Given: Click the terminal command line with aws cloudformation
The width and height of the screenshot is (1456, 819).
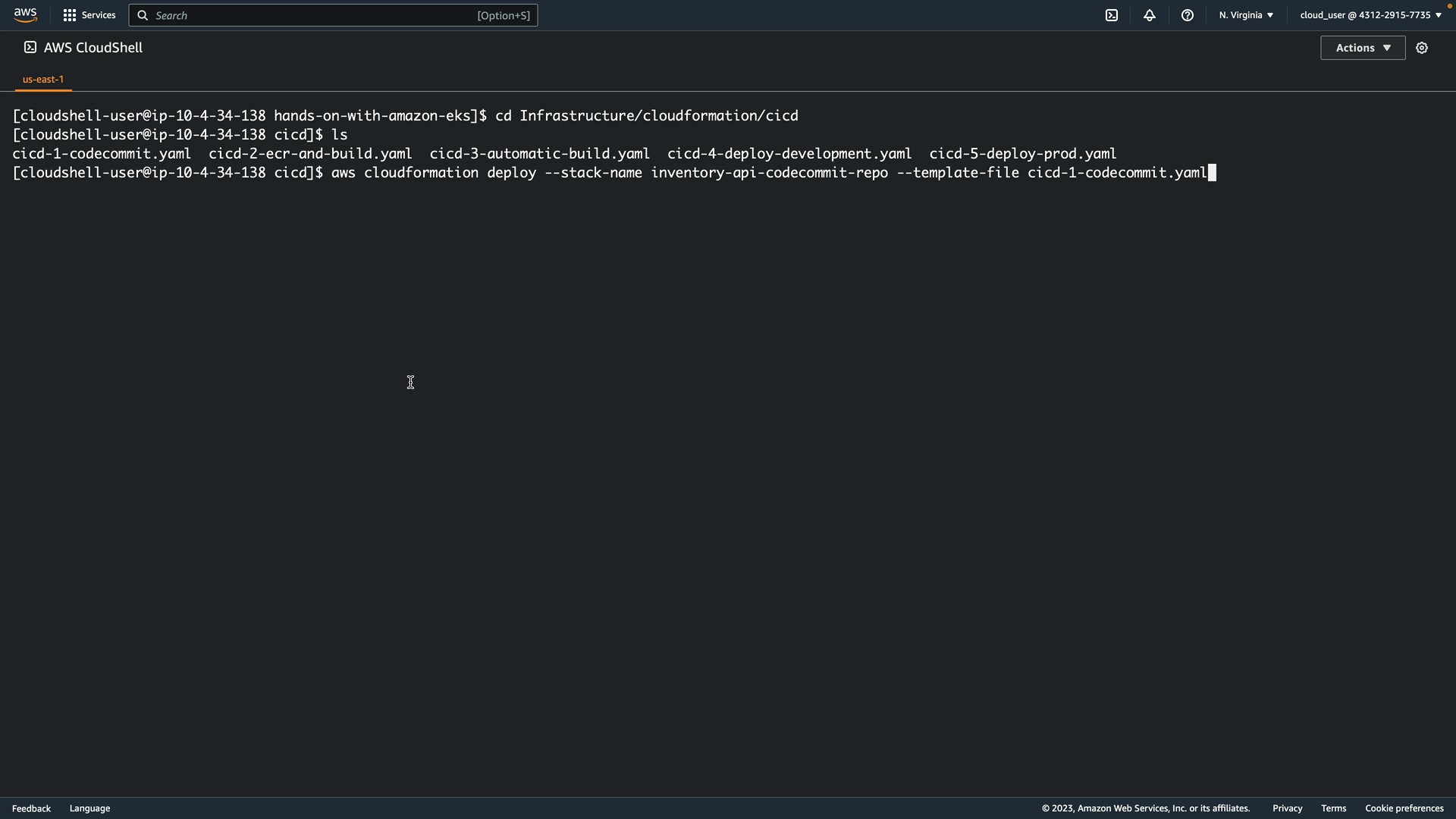Looking at the screenshot, I should pyautogui.click(x=767, y=173).
